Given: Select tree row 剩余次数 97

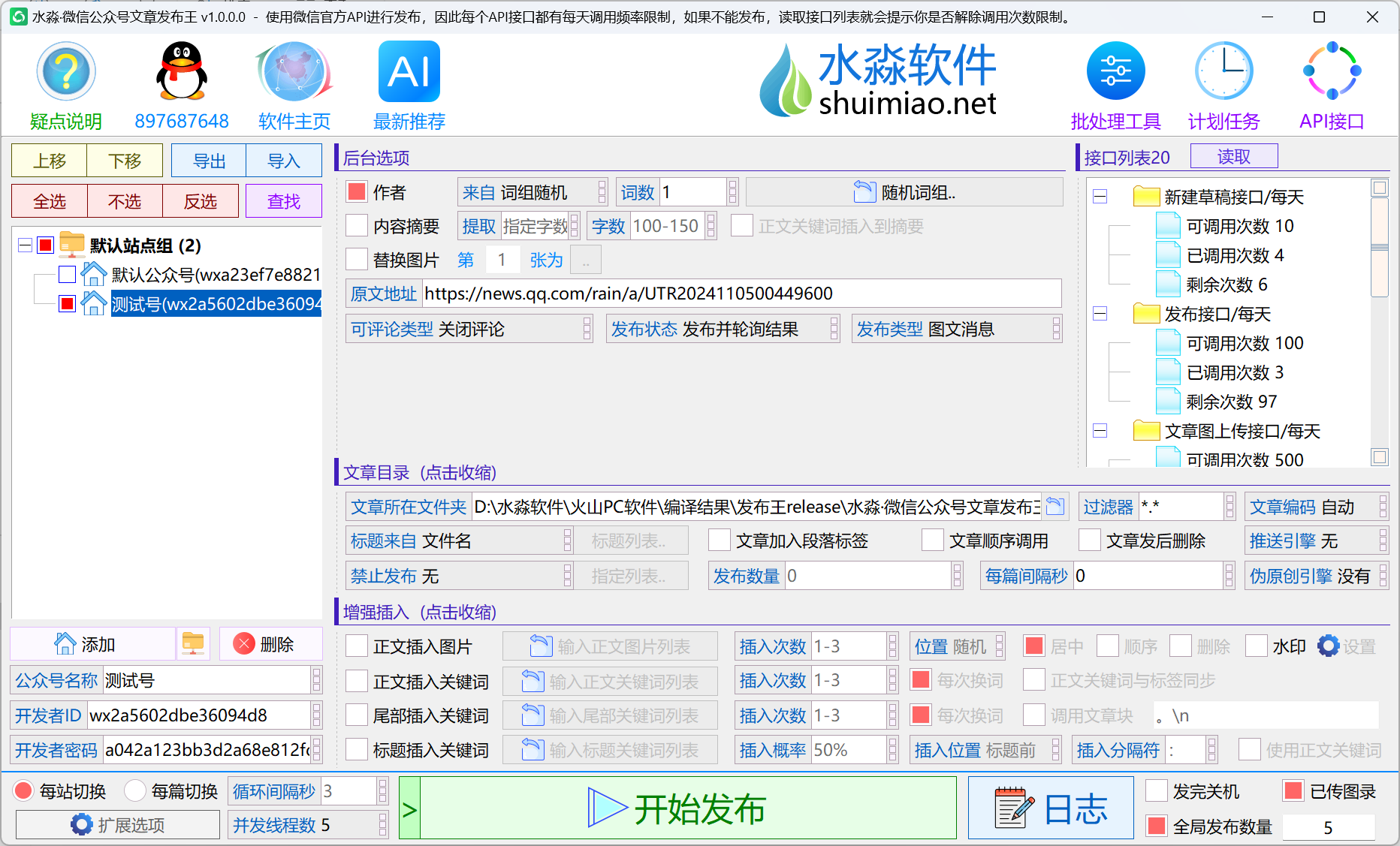Looking at the screenshot, I should (x=1231, y=402).
